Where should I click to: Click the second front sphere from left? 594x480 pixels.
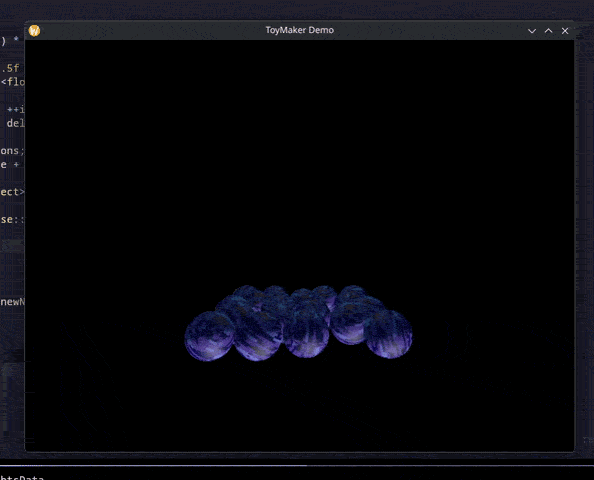[x=258, y=336]
